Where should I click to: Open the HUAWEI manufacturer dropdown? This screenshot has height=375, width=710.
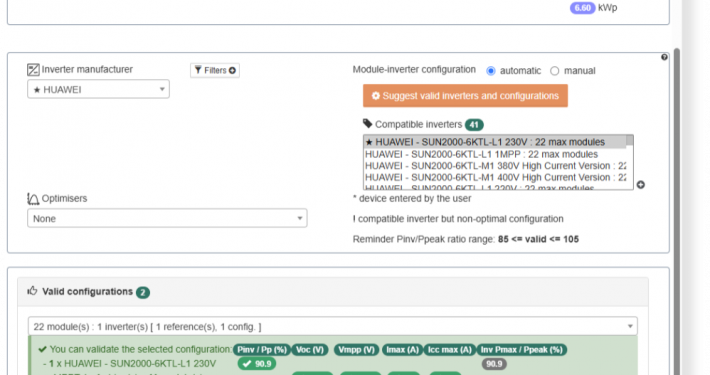tap(98, 89)
